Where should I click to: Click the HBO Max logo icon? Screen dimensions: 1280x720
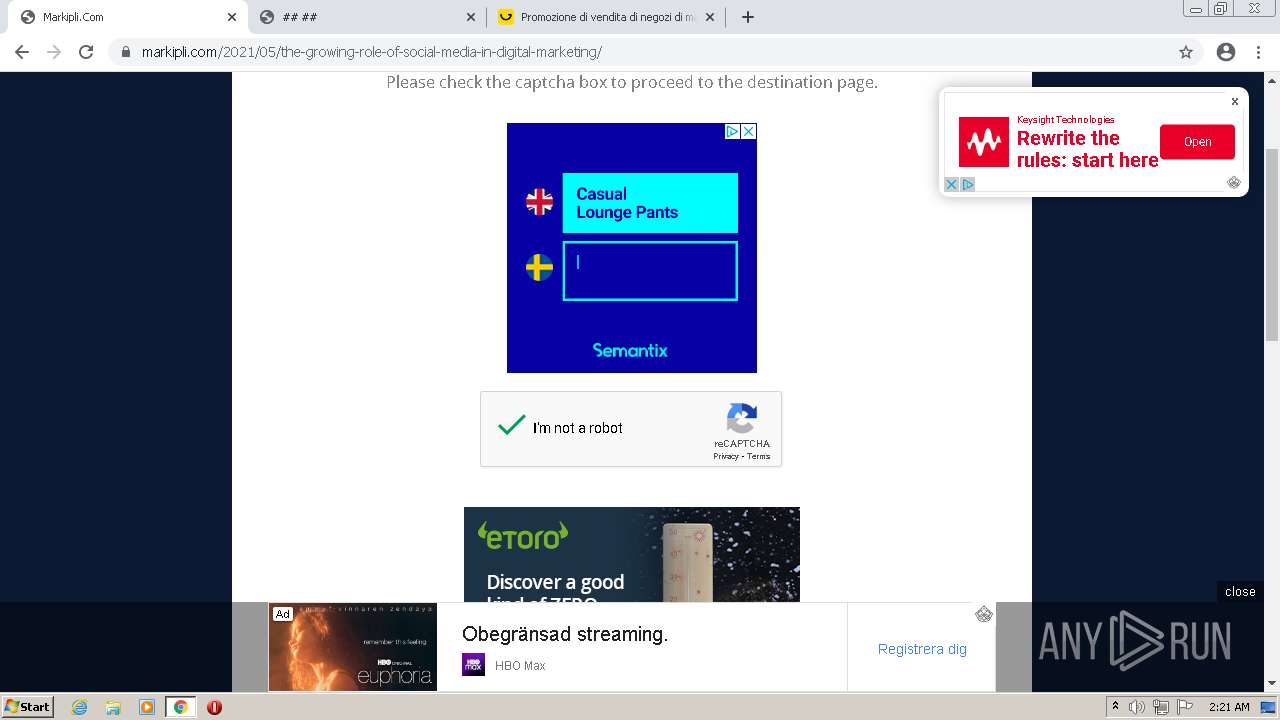(x=473, y=665)
